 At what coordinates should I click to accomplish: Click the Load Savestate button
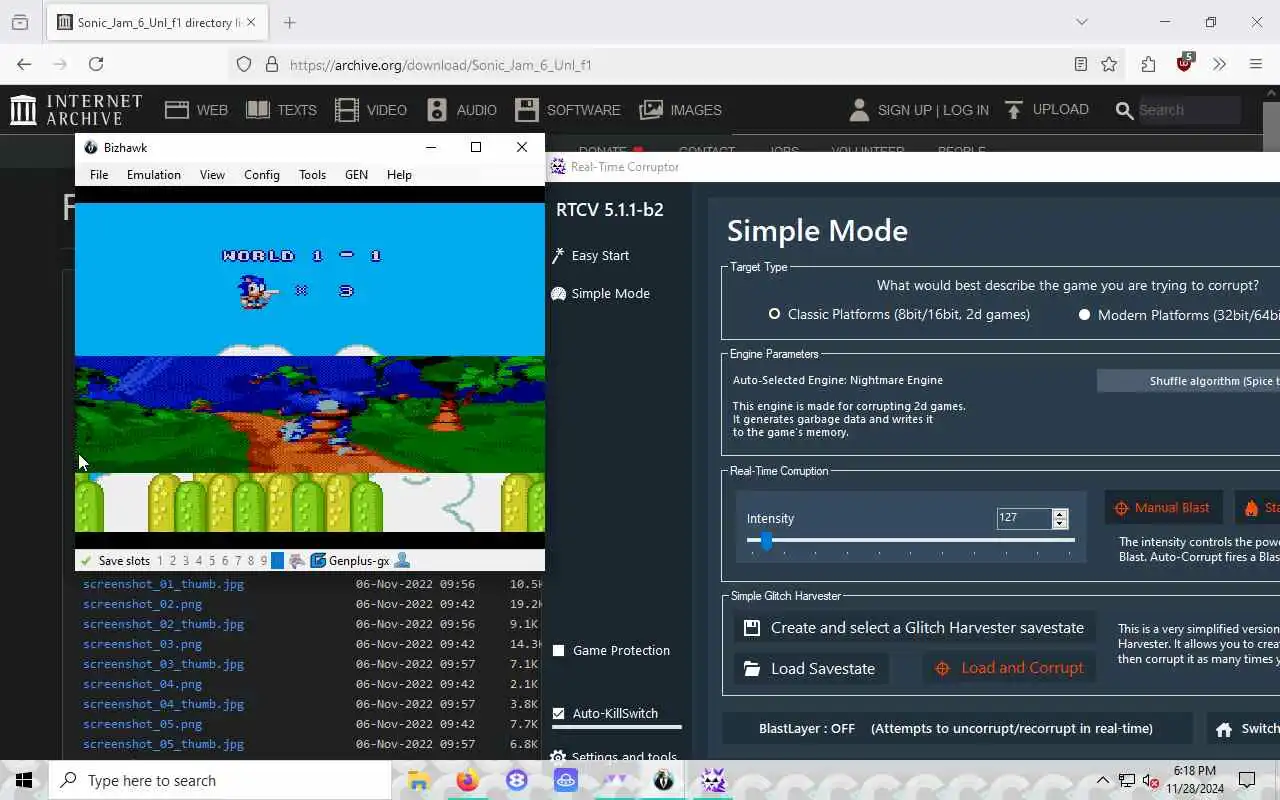(811, 668)
